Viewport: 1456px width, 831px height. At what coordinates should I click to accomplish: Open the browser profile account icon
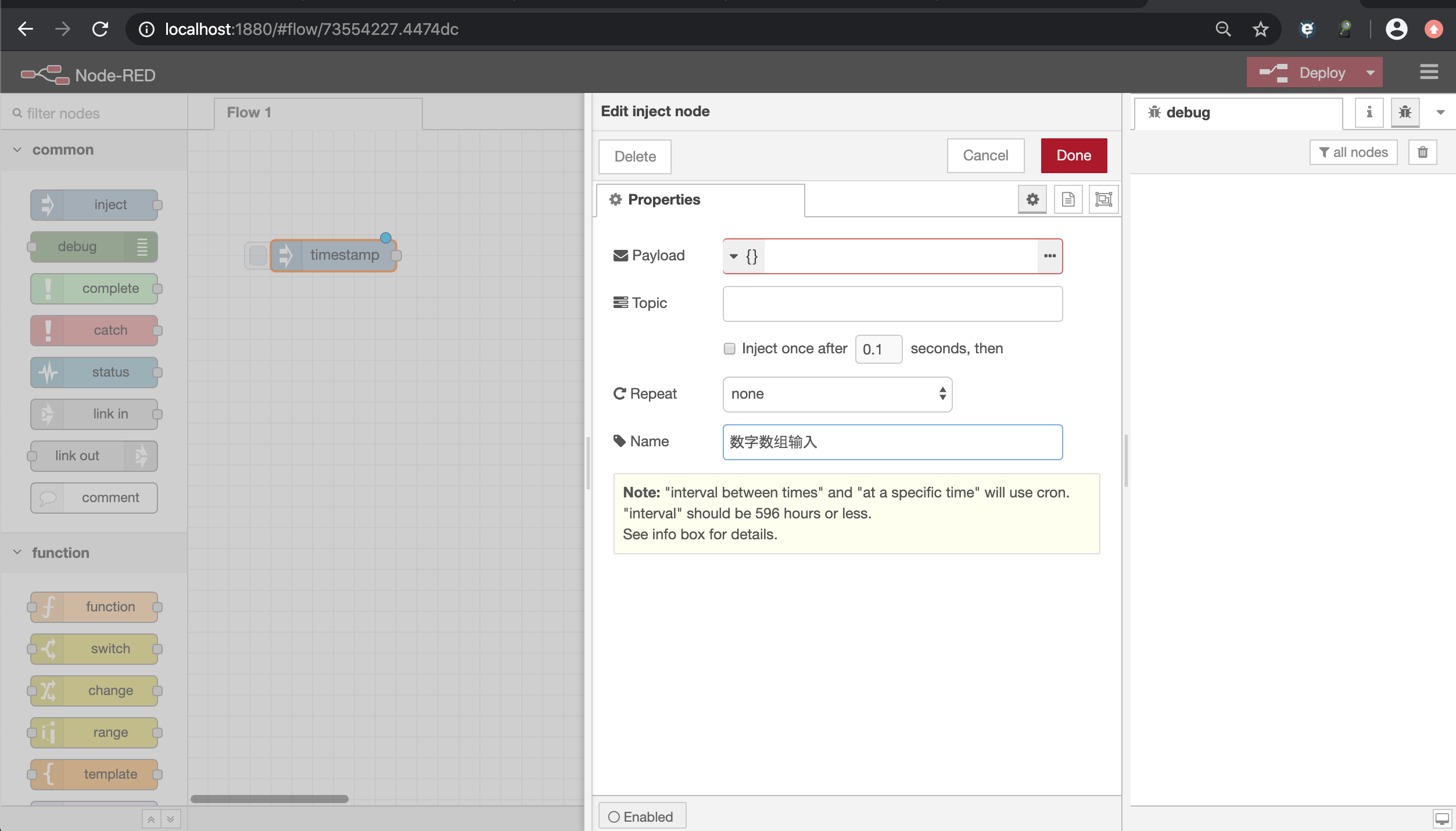tap(1396, 29)
